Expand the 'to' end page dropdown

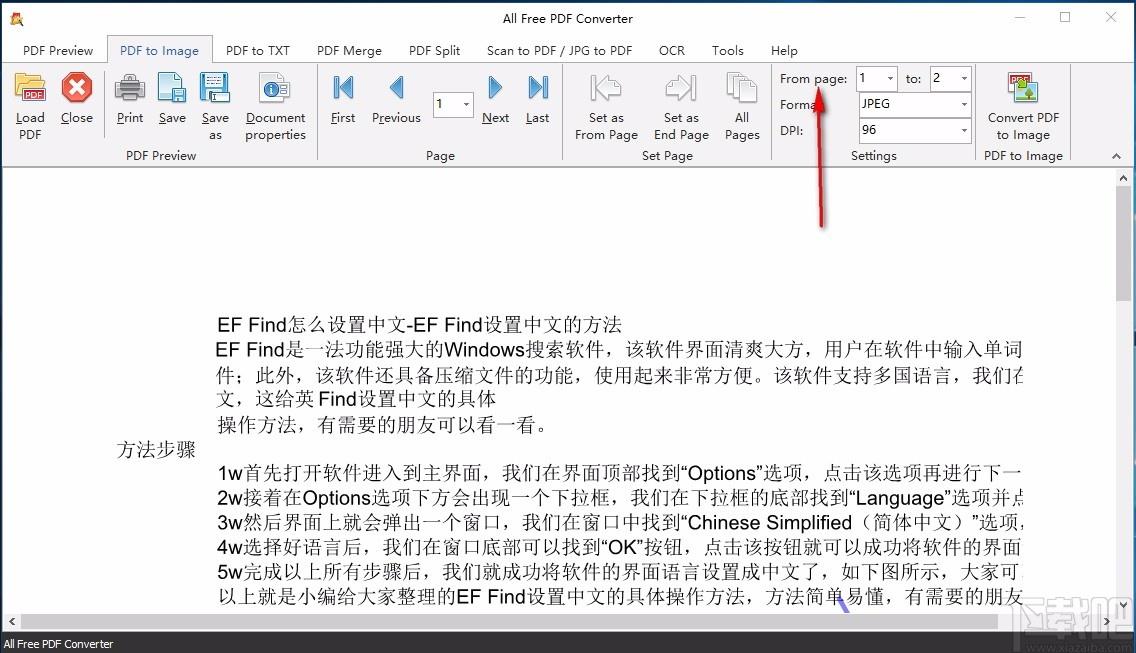(x=964, y=78)
